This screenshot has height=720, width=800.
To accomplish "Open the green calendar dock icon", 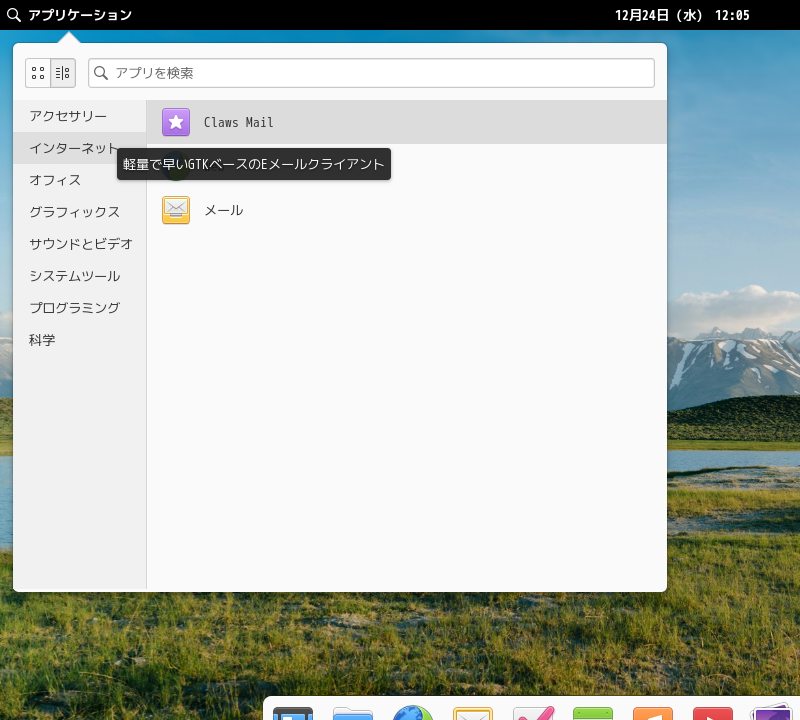I will pos(593,712).
